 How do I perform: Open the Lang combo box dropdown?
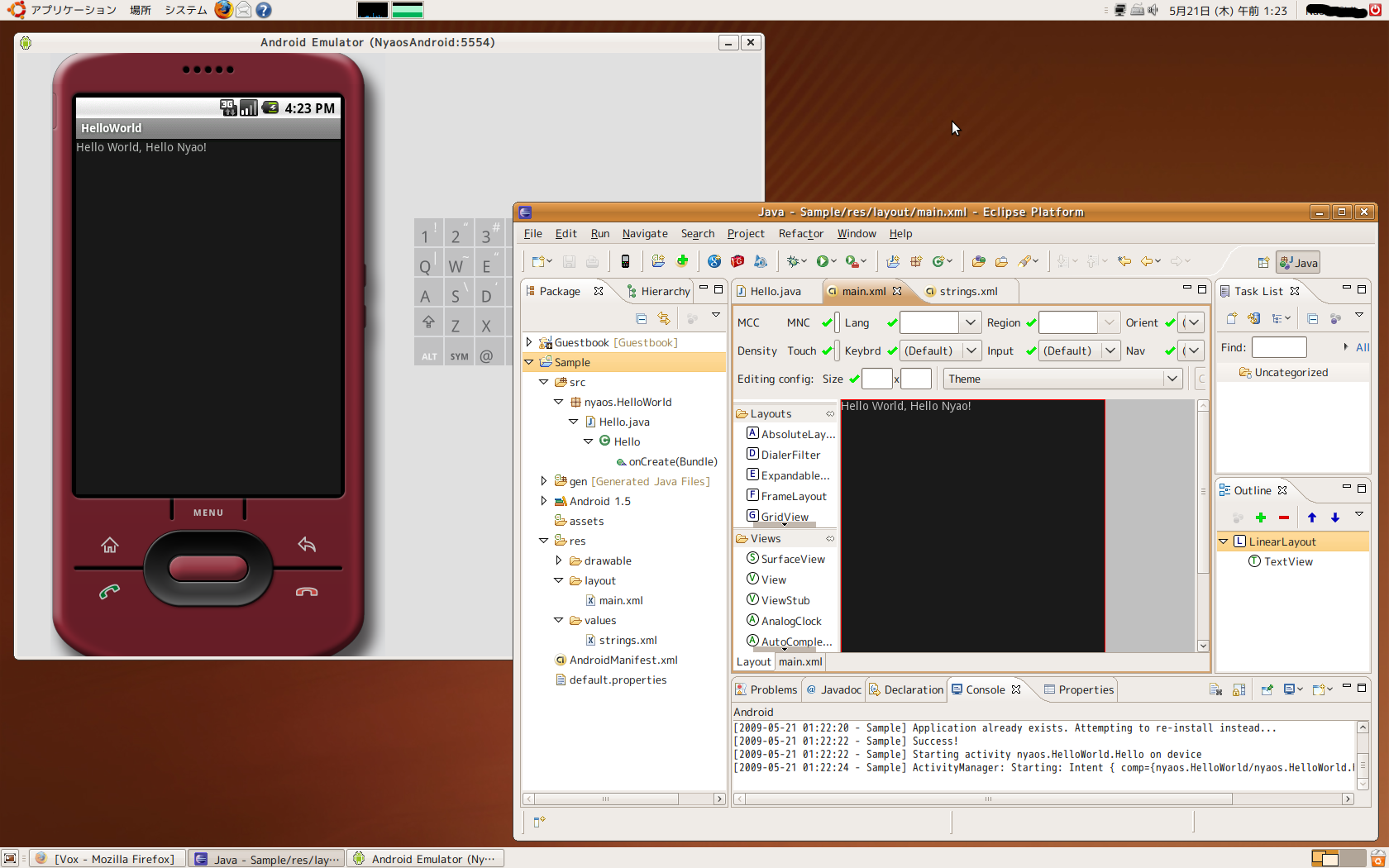(x=971, y=322)
